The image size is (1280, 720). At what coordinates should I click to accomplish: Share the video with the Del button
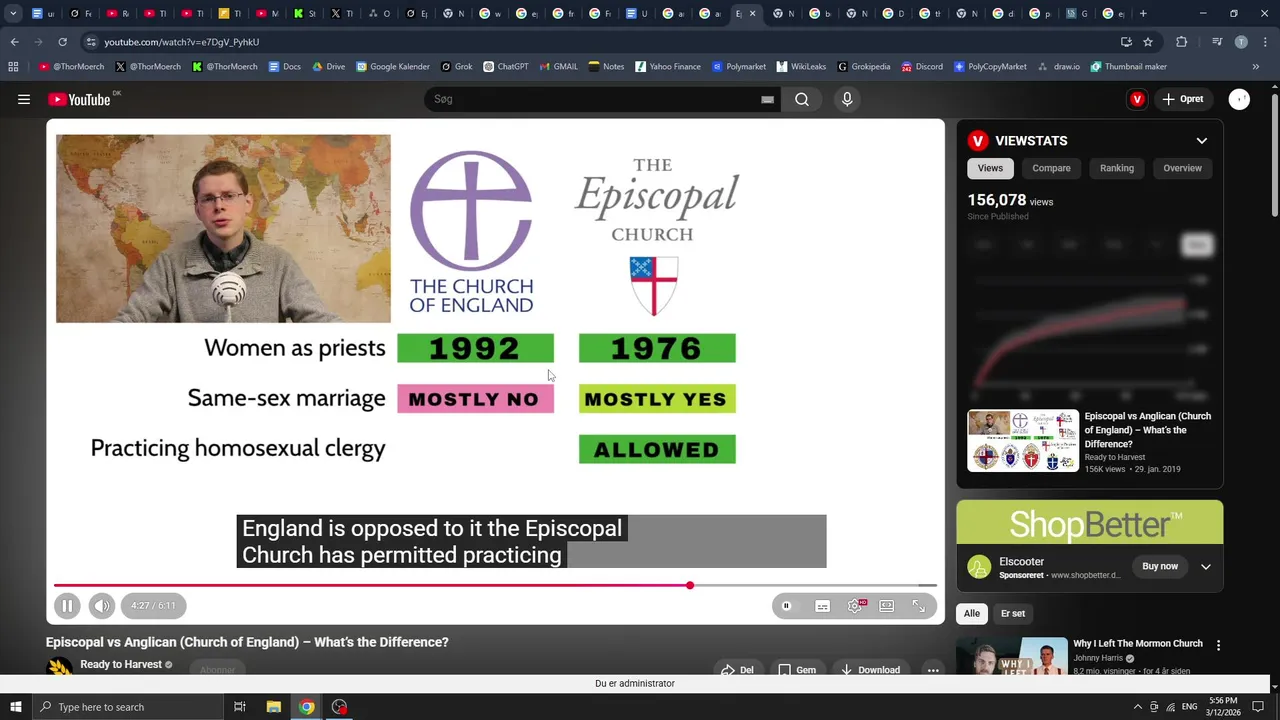click(x=737, y=670)
